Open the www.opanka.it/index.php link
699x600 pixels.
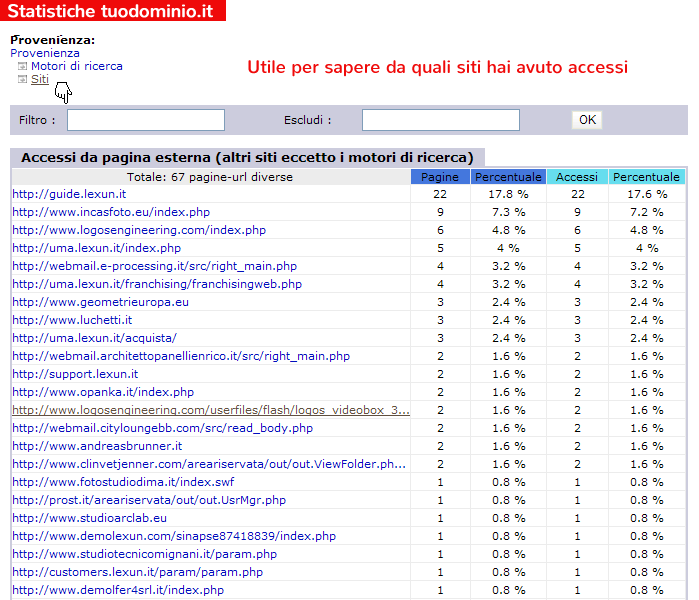(x=103, y=392)
